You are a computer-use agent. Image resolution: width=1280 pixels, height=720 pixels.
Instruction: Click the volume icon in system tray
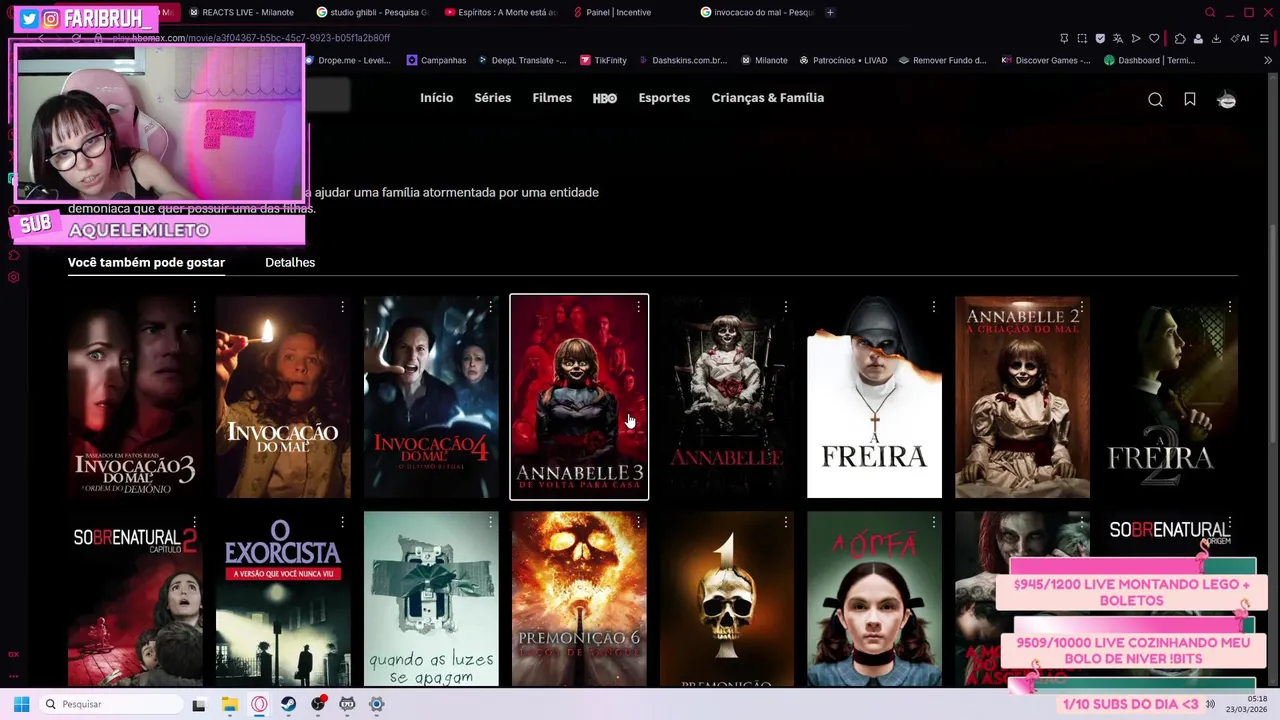(1210, 704)
